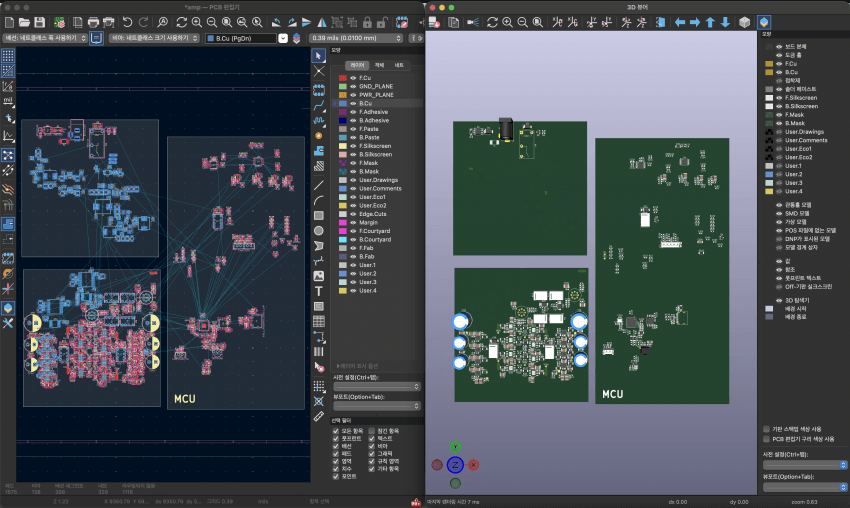Switch to the 객체 tab
This screenshot has height=508, width=850.
tap(379, 65)
